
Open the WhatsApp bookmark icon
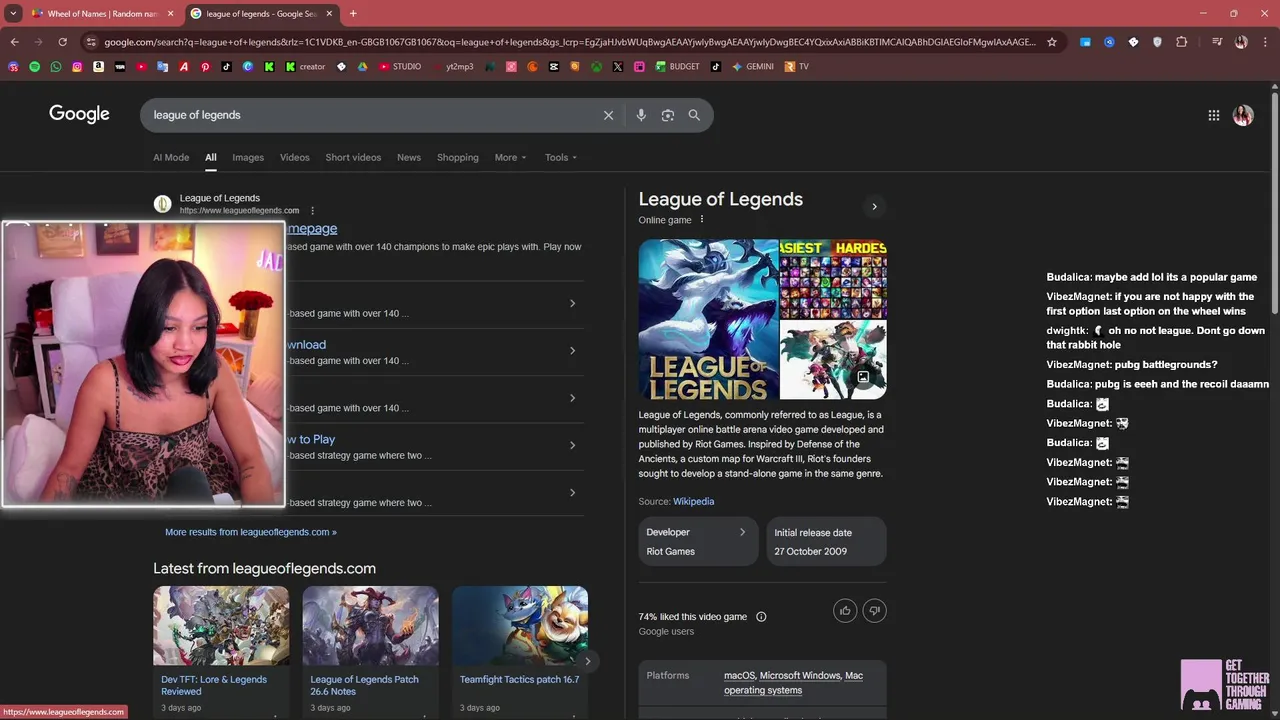click(56, 67)
